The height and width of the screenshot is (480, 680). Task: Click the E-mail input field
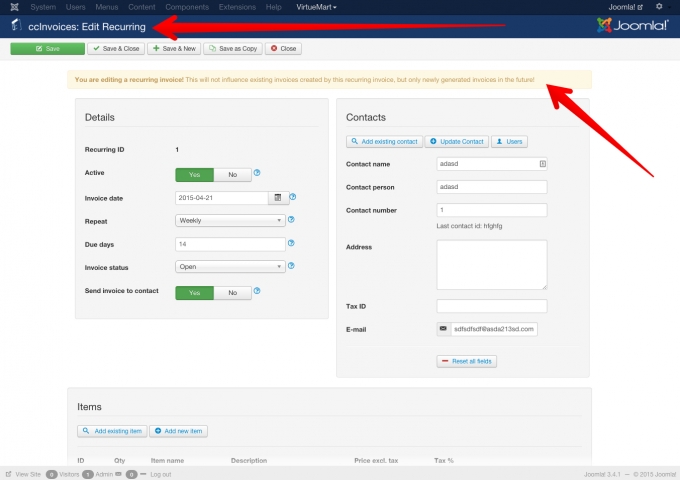[x=494, y=329]
